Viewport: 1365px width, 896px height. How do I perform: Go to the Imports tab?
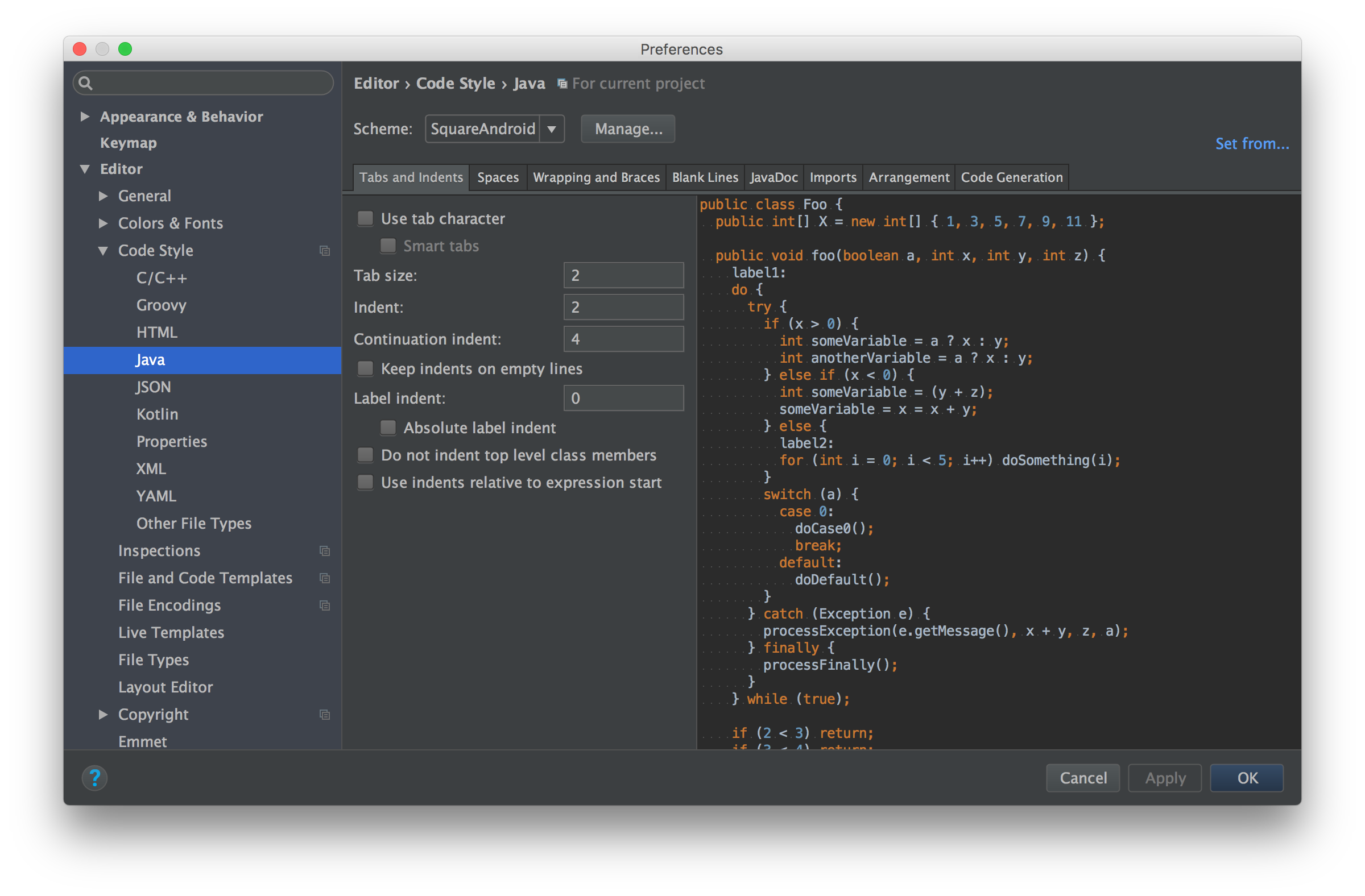click(x=833, y=178)
